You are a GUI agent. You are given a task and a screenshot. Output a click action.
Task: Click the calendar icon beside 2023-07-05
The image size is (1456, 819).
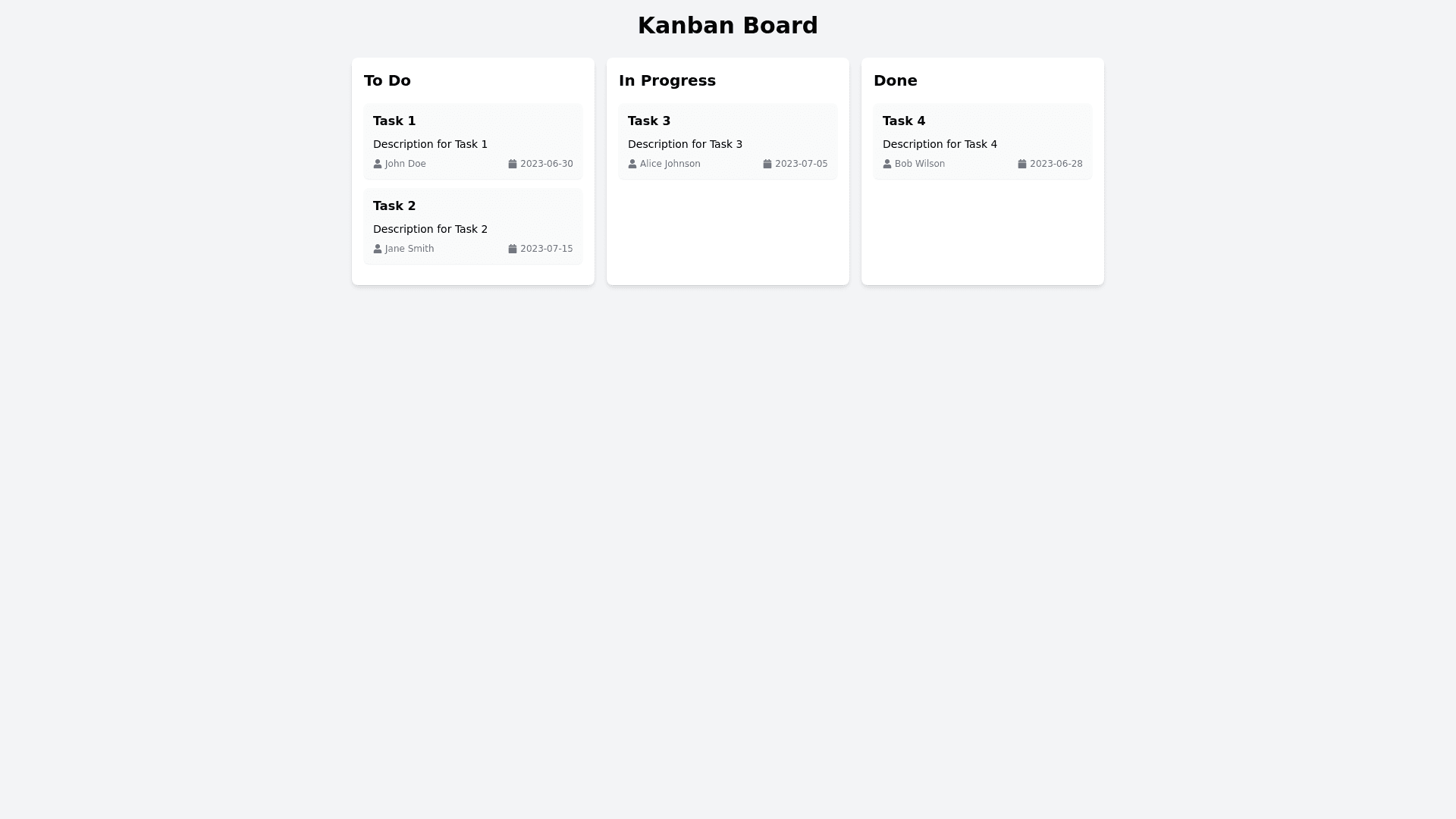pyautogui.click(x=767, y=164)
